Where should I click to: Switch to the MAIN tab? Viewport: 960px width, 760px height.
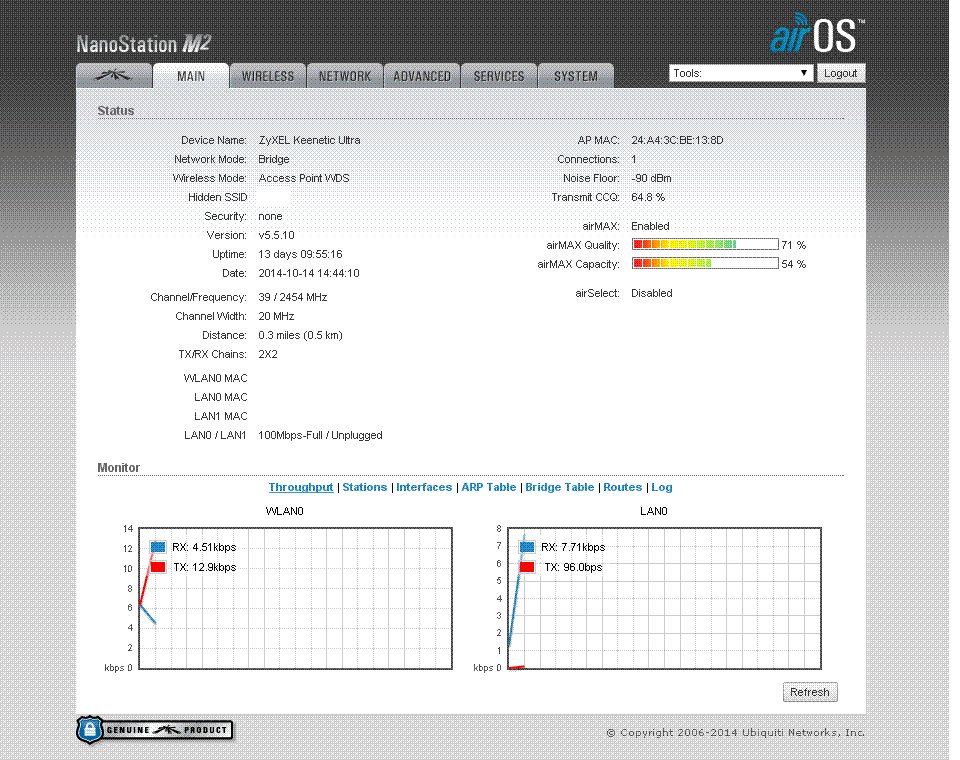pos(191,76)
